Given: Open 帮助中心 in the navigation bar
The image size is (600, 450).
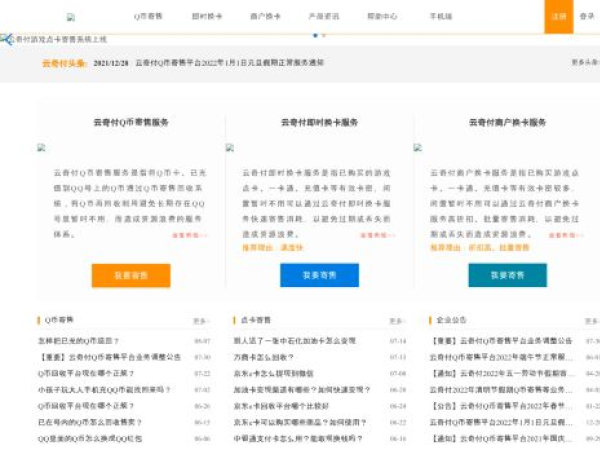Looking at the screenshot, I should tap(381, 17).
